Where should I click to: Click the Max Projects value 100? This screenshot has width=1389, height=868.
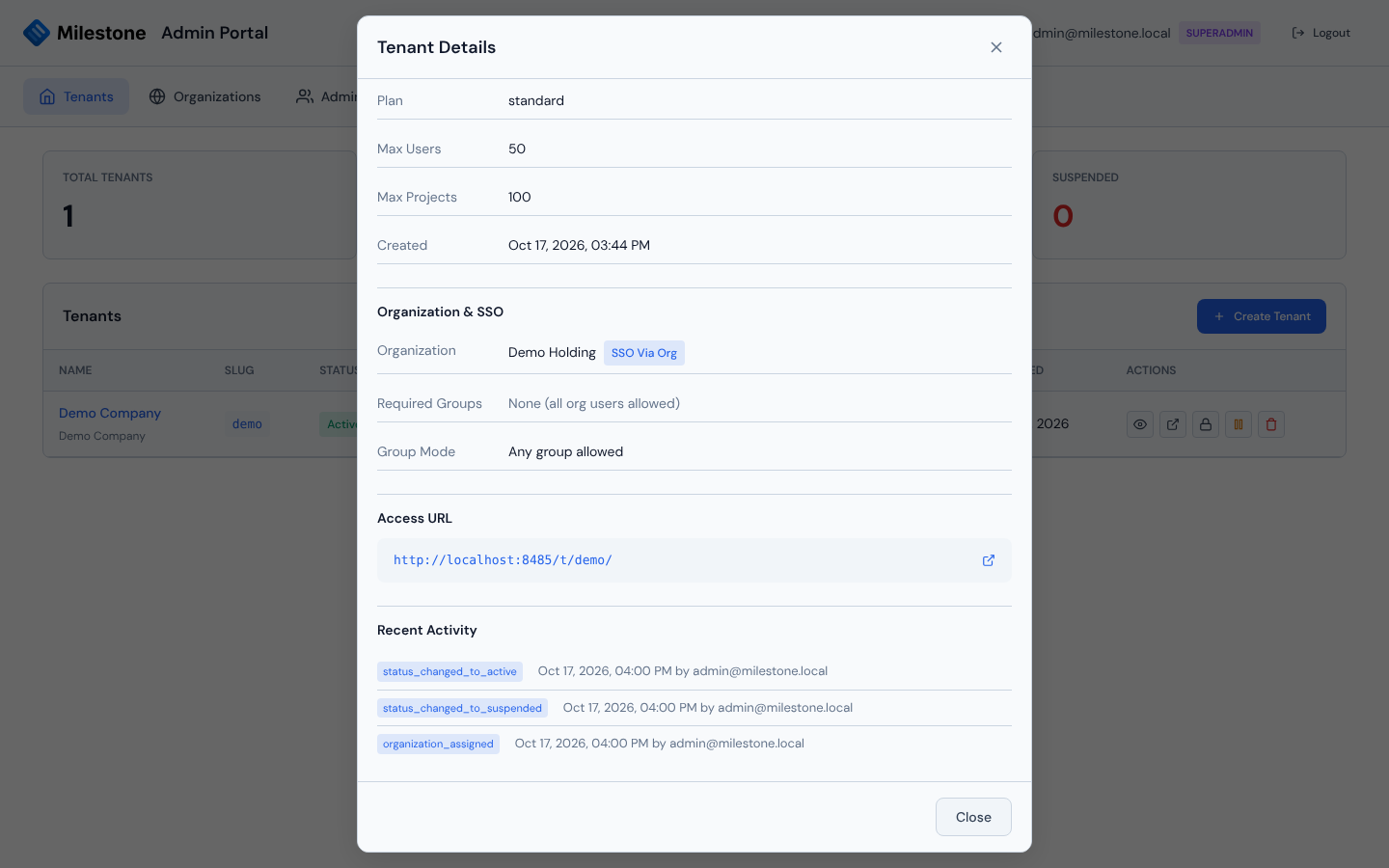tap(519, 197)
